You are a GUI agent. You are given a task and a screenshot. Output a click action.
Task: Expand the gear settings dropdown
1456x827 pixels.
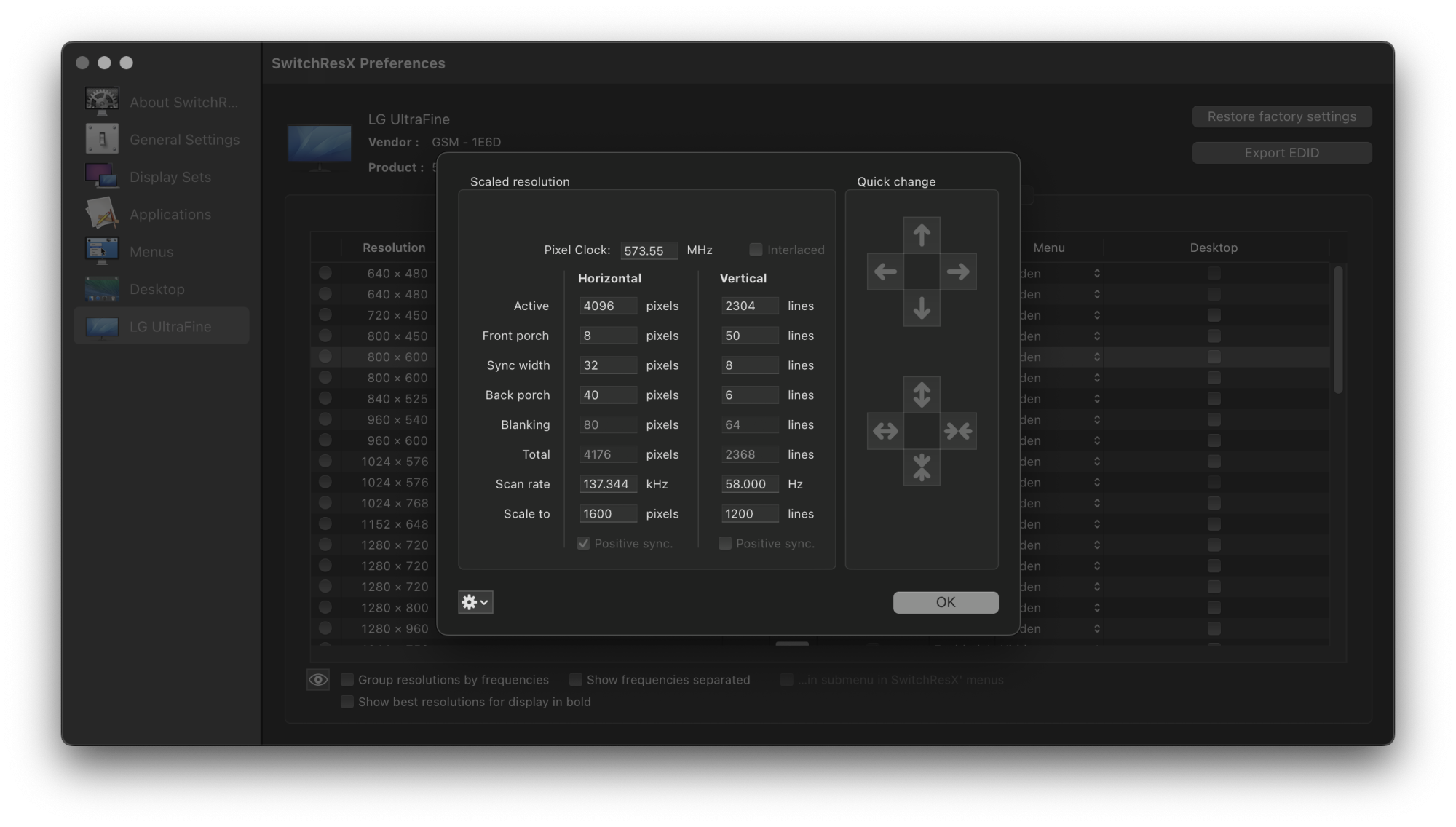pos(475,602)
